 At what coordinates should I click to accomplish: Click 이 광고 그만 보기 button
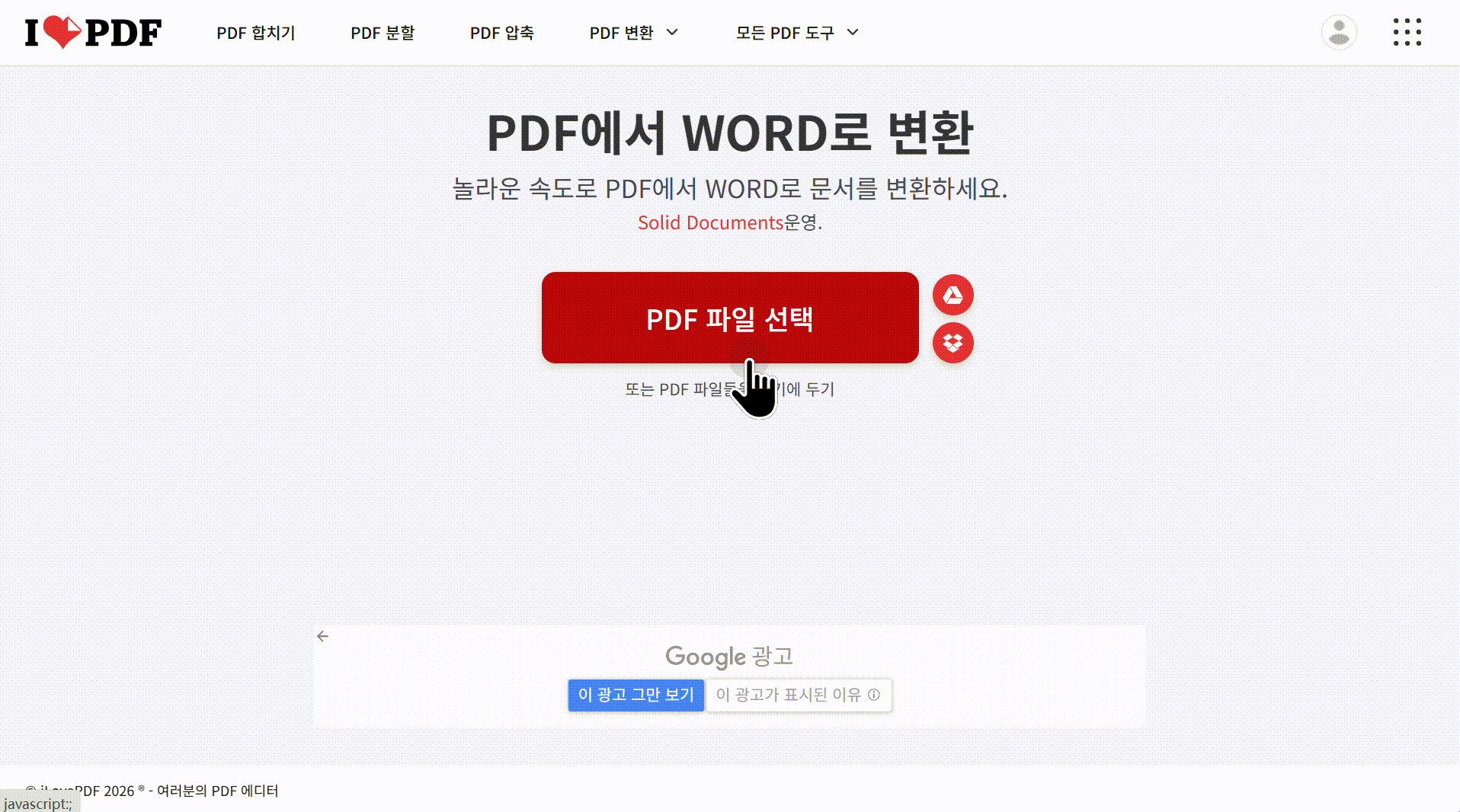[636, 695]
